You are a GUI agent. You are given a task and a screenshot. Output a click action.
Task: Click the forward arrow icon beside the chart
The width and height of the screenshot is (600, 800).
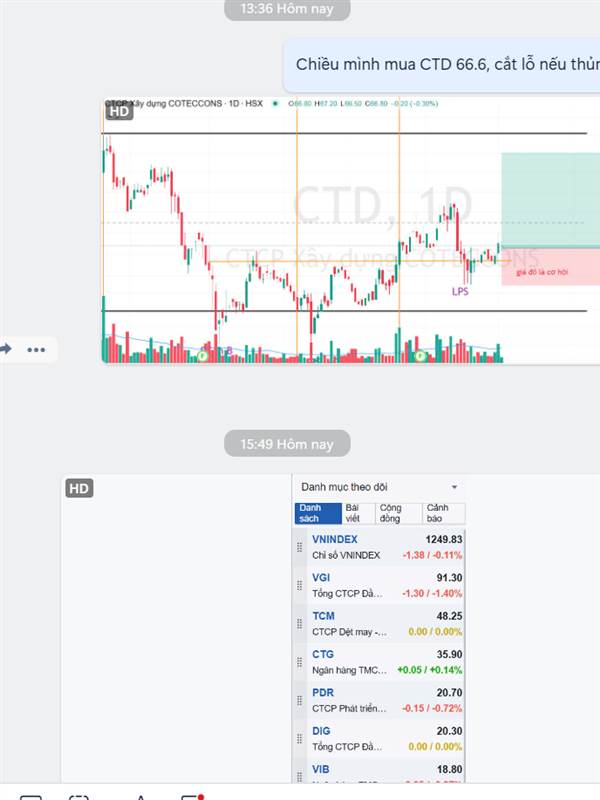click(x=6, y=349)
